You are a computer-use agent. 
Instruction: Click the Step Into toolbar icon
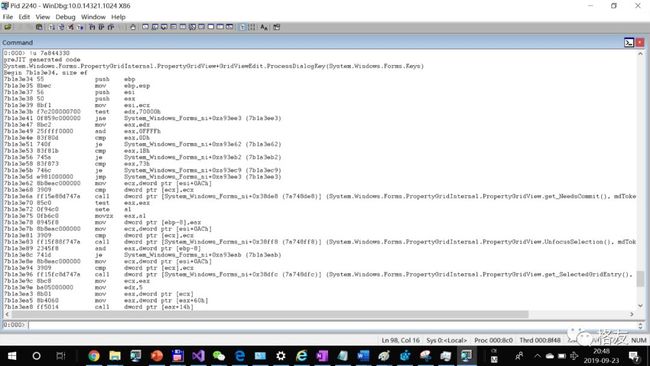(92, 27)
